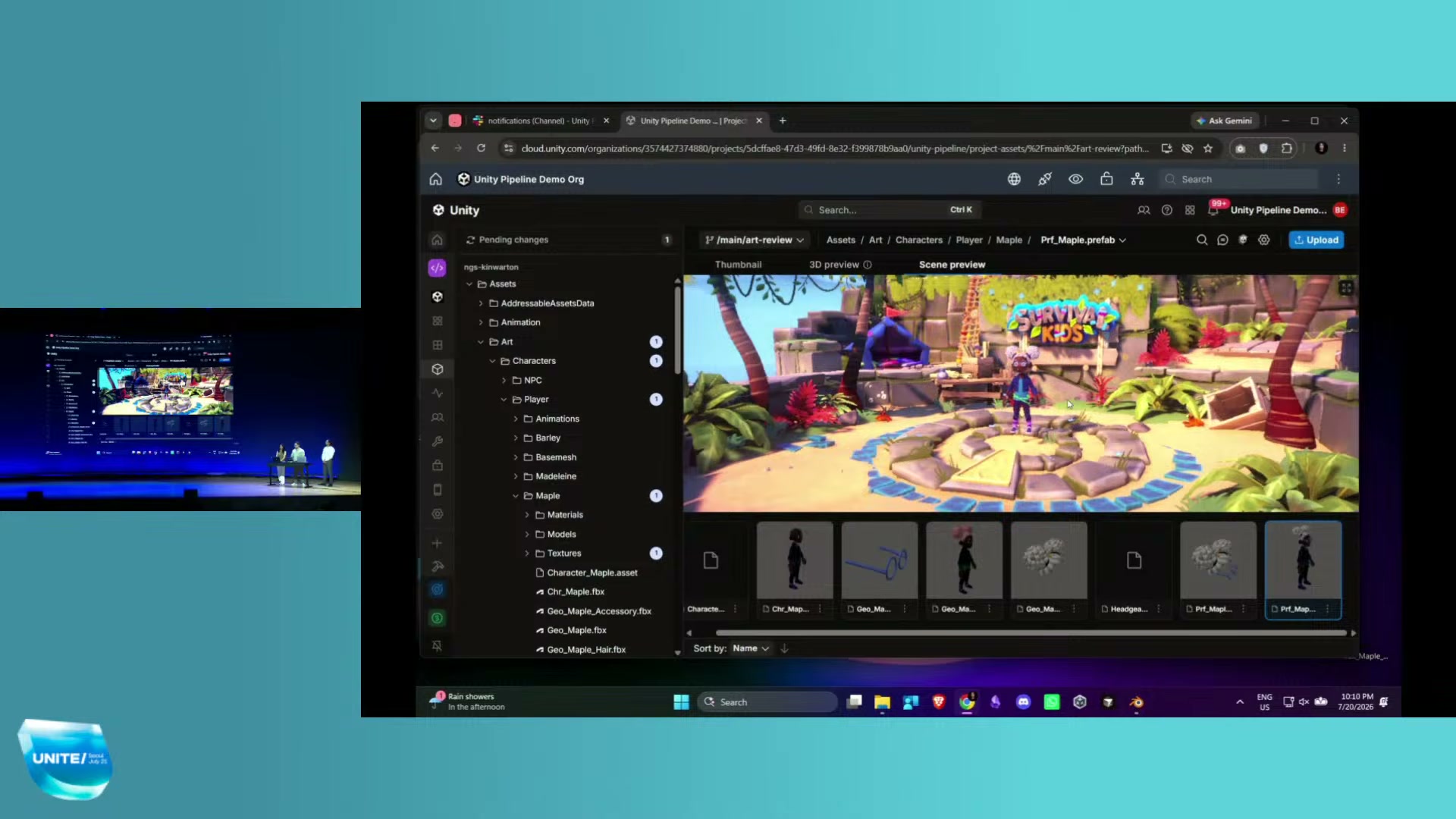
Task: Select the cube assets icon in sidebar
Action: pos(437,369)
